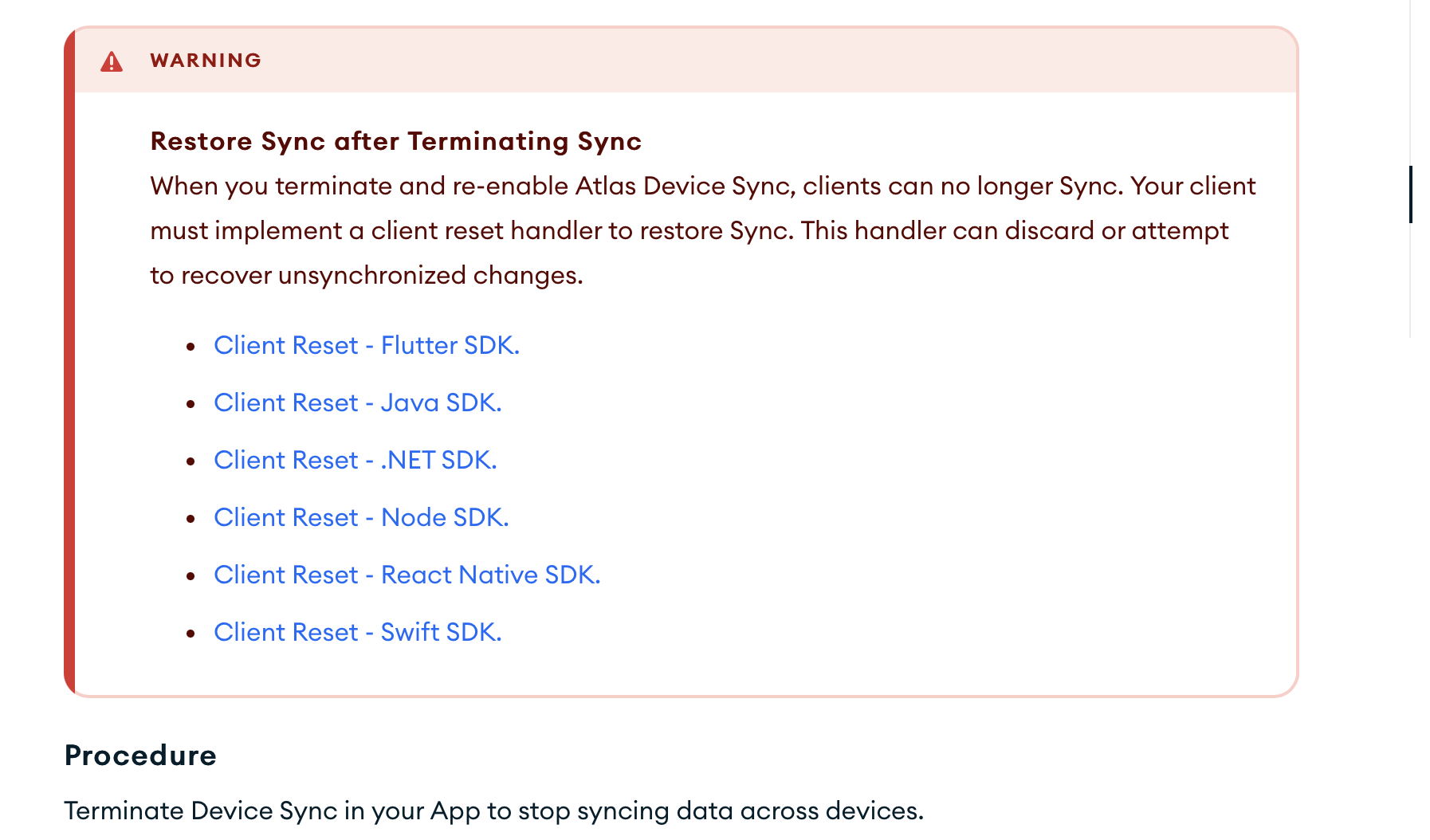Open the Client Reset - Java SDK link
The image size is (1430, 840).
[x=357, y=402]
